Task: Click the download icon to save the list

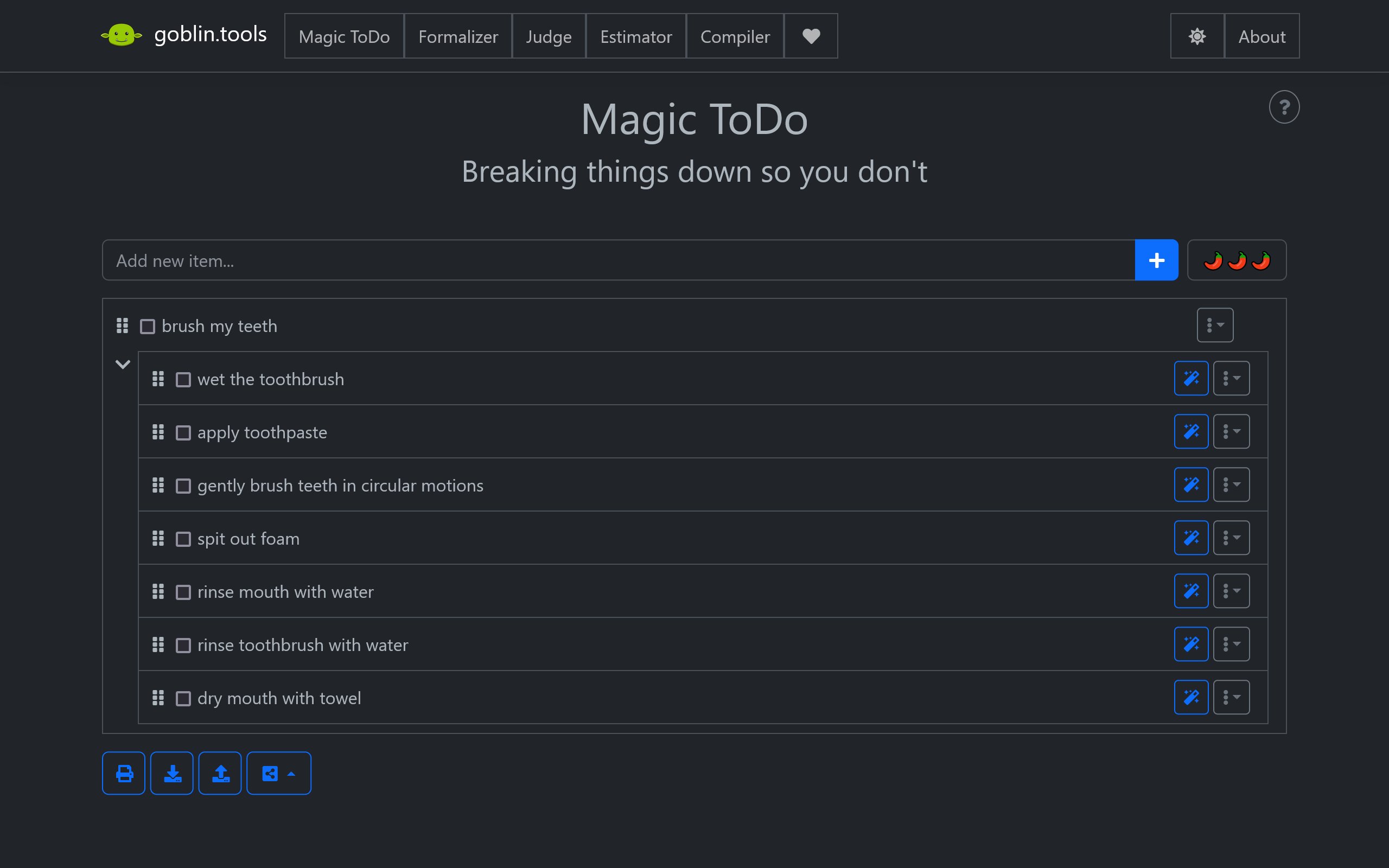Action: [x=171, y=773]
